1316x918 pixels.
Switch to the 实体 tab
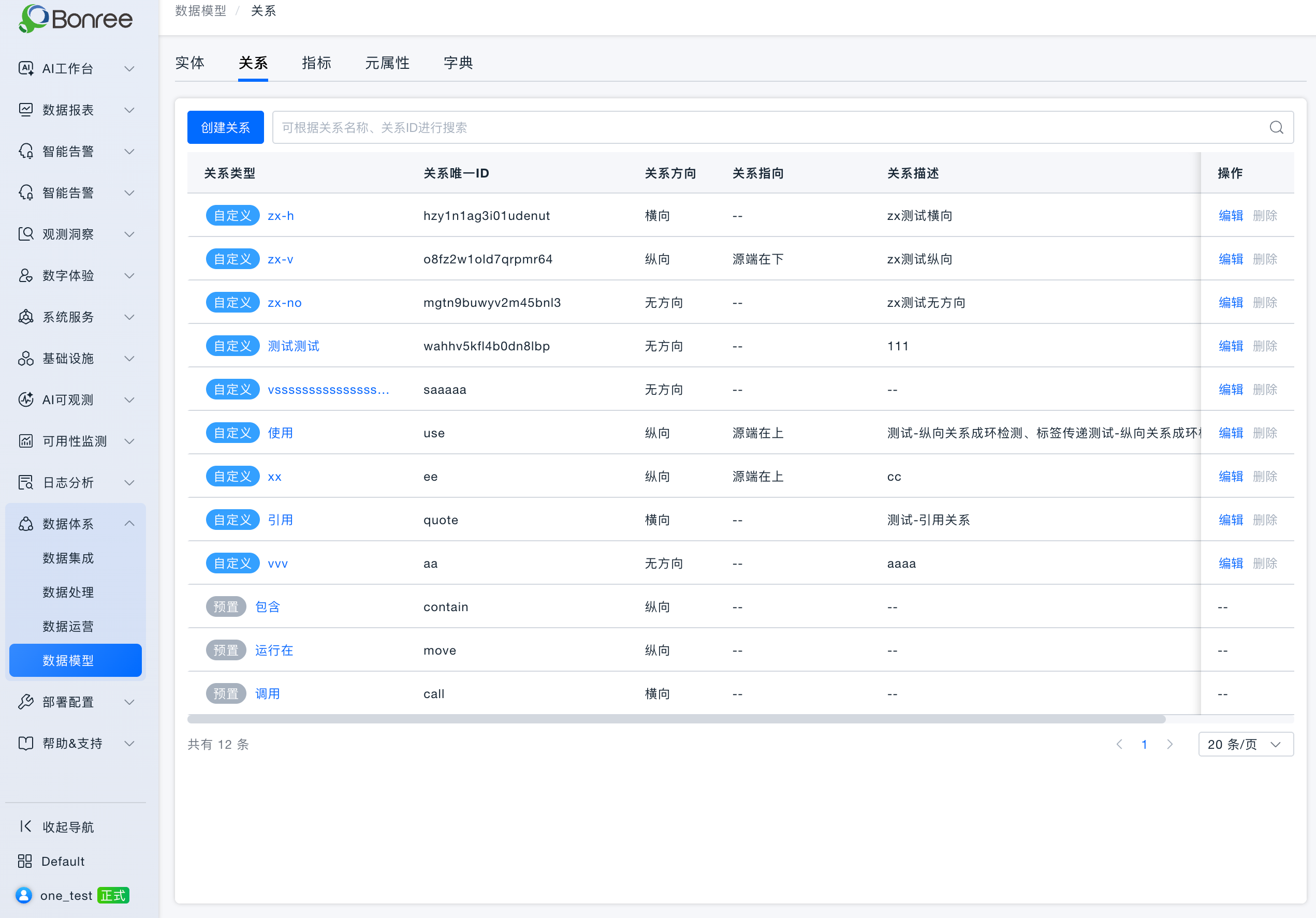pos(189,63)
